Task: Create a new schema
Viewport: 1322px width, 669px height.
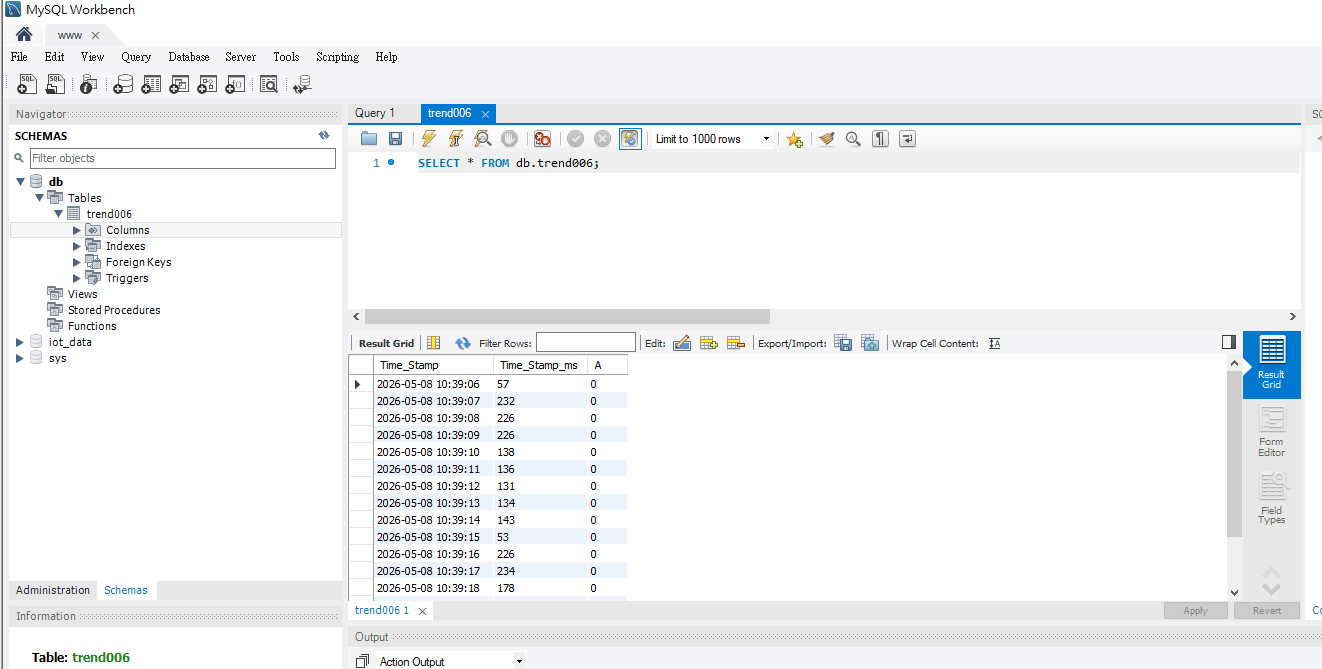Action: [x=123, y=85]
